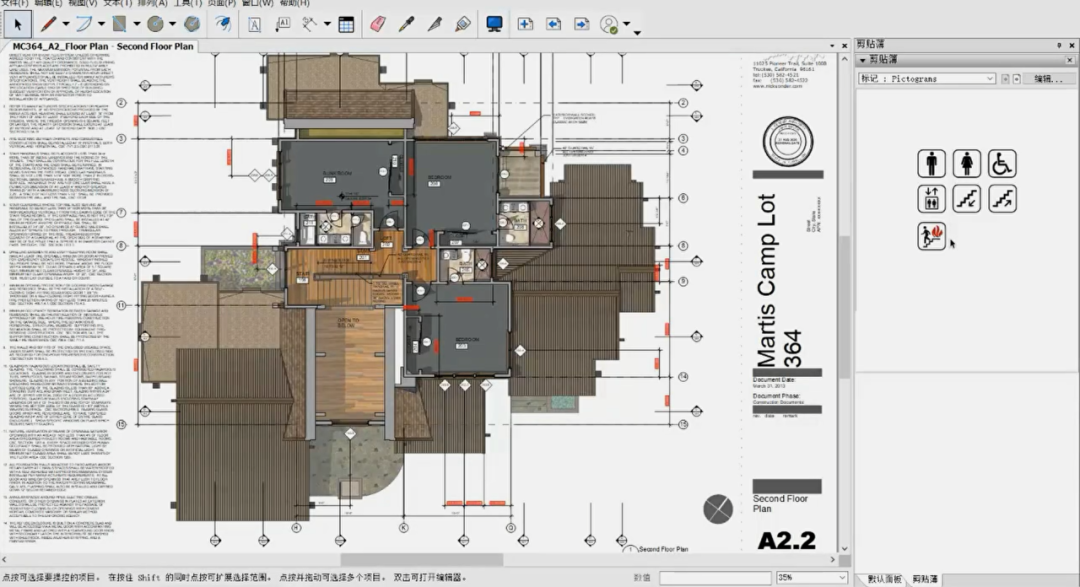1080x587 pixels.
Task: Open user account dropdown arrow
Action: click(x=626, y=25)
